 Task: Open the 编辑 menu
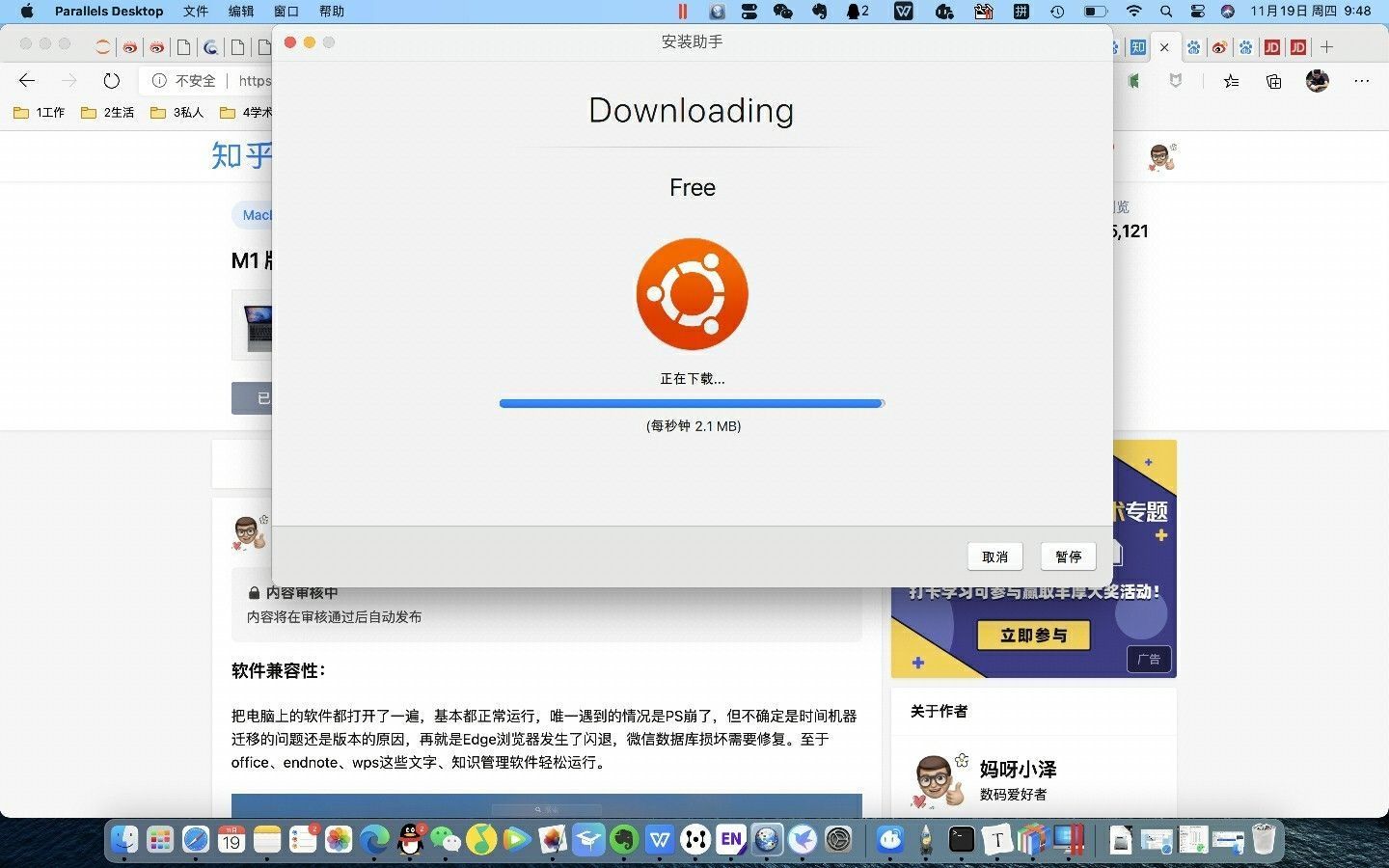(x=241, y=12)
